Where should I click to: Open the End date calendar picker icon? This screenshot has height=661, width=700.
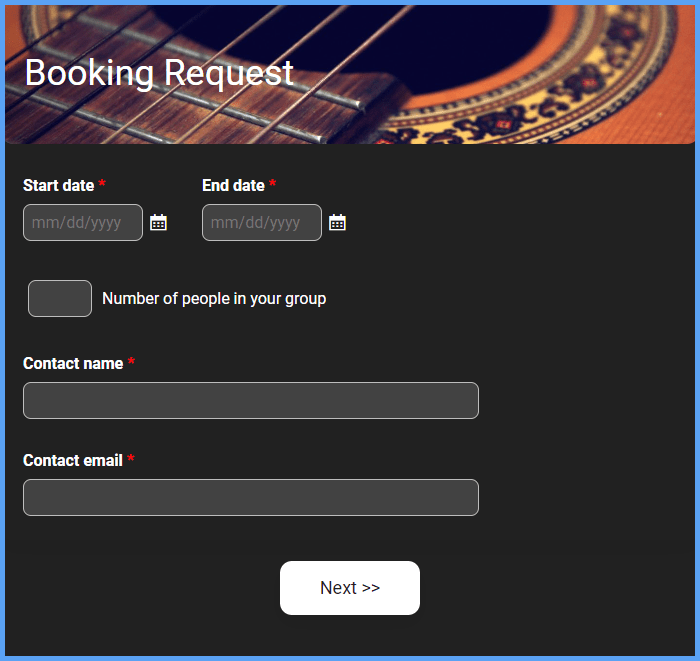tap(338, 222)
